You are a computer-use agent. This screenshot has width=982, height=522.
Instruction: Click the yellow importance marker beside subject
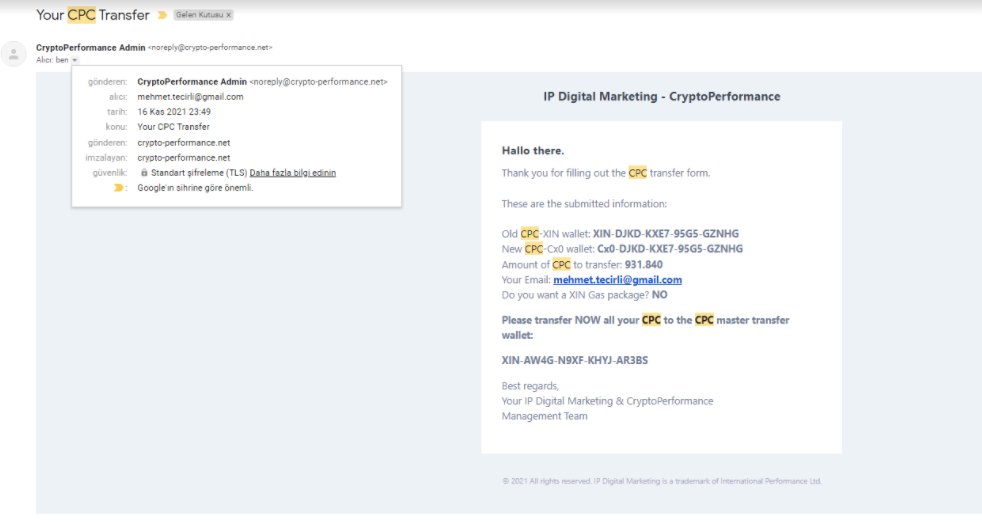pos(163,15)
